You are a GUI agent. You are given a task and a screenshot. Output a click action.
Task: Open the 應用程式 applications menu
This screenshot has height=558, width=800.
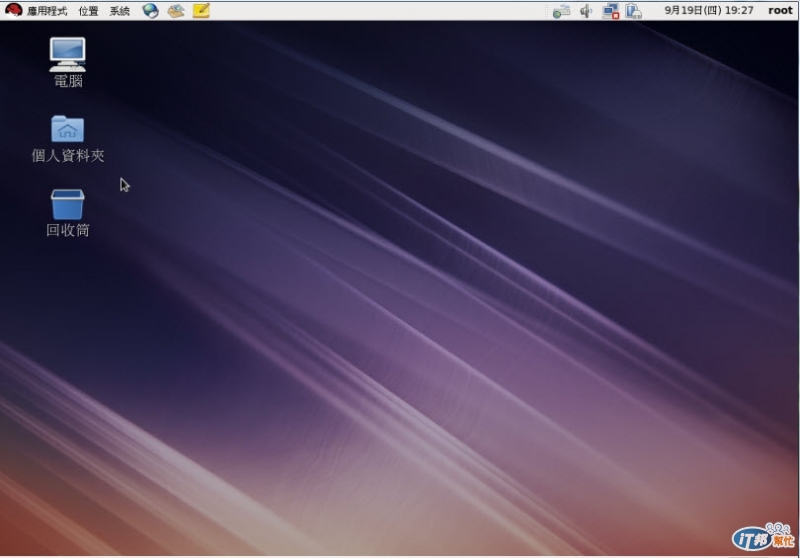click(46, 11)
